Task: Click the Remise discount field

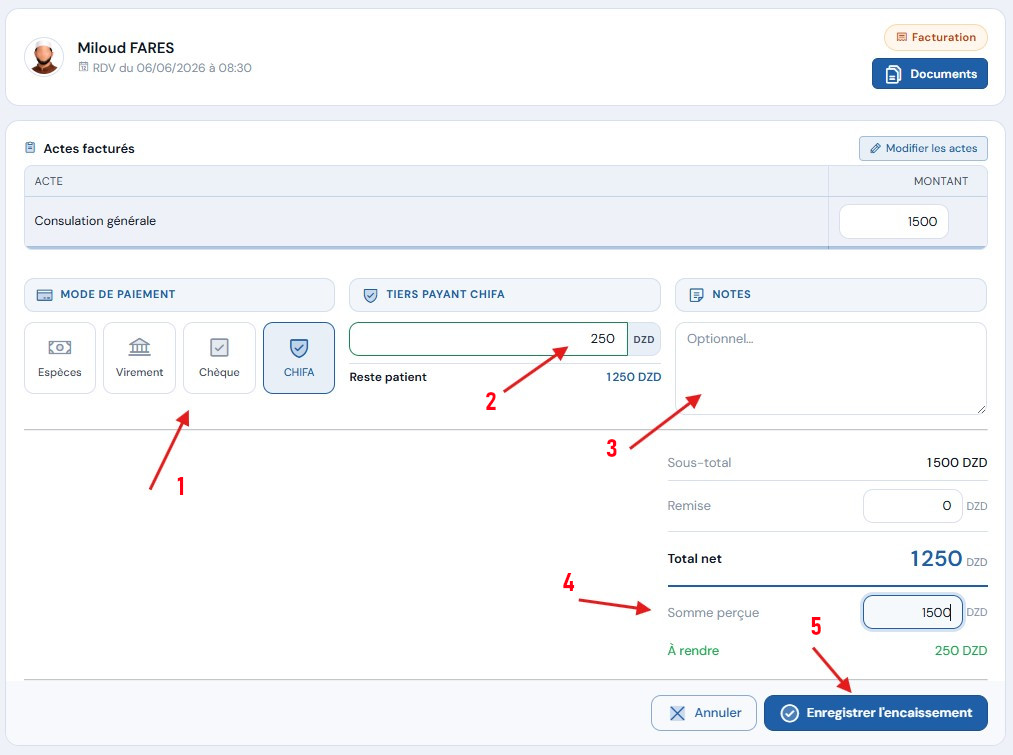Action: click(912, 506)
